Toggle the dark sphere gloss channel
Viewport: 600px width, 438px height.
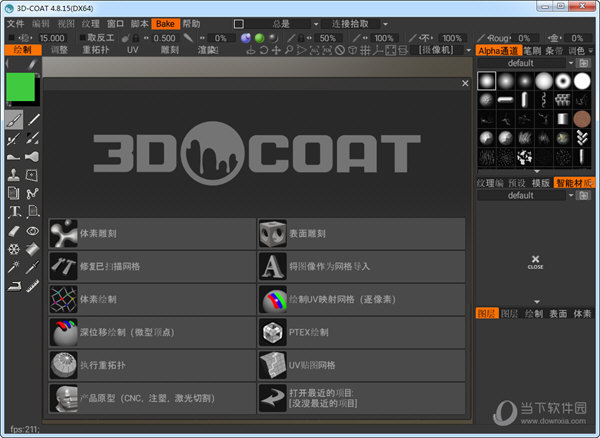tap(273, 38)
